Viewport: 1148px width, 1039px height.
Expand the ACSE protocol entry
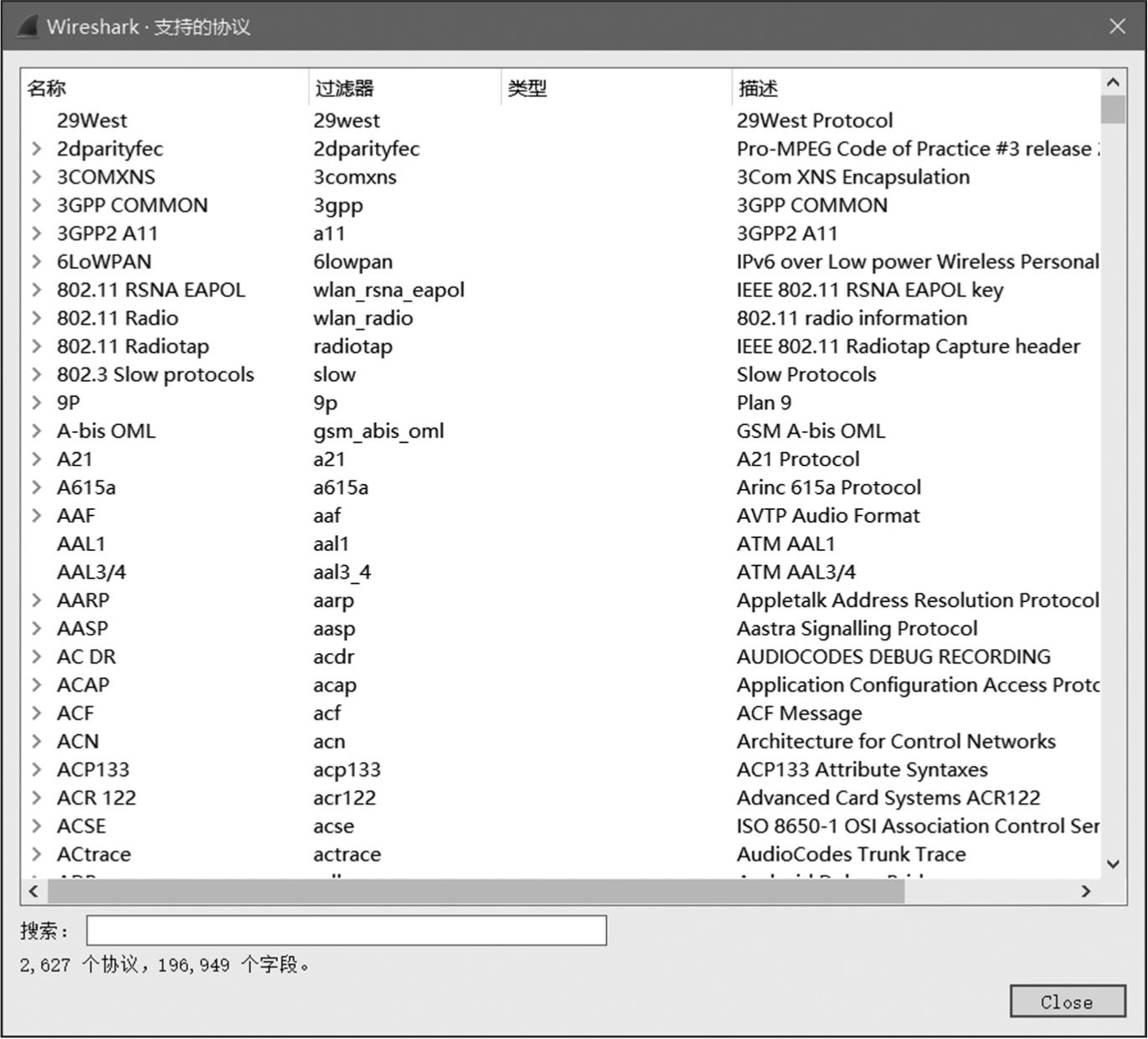point(36,826)
